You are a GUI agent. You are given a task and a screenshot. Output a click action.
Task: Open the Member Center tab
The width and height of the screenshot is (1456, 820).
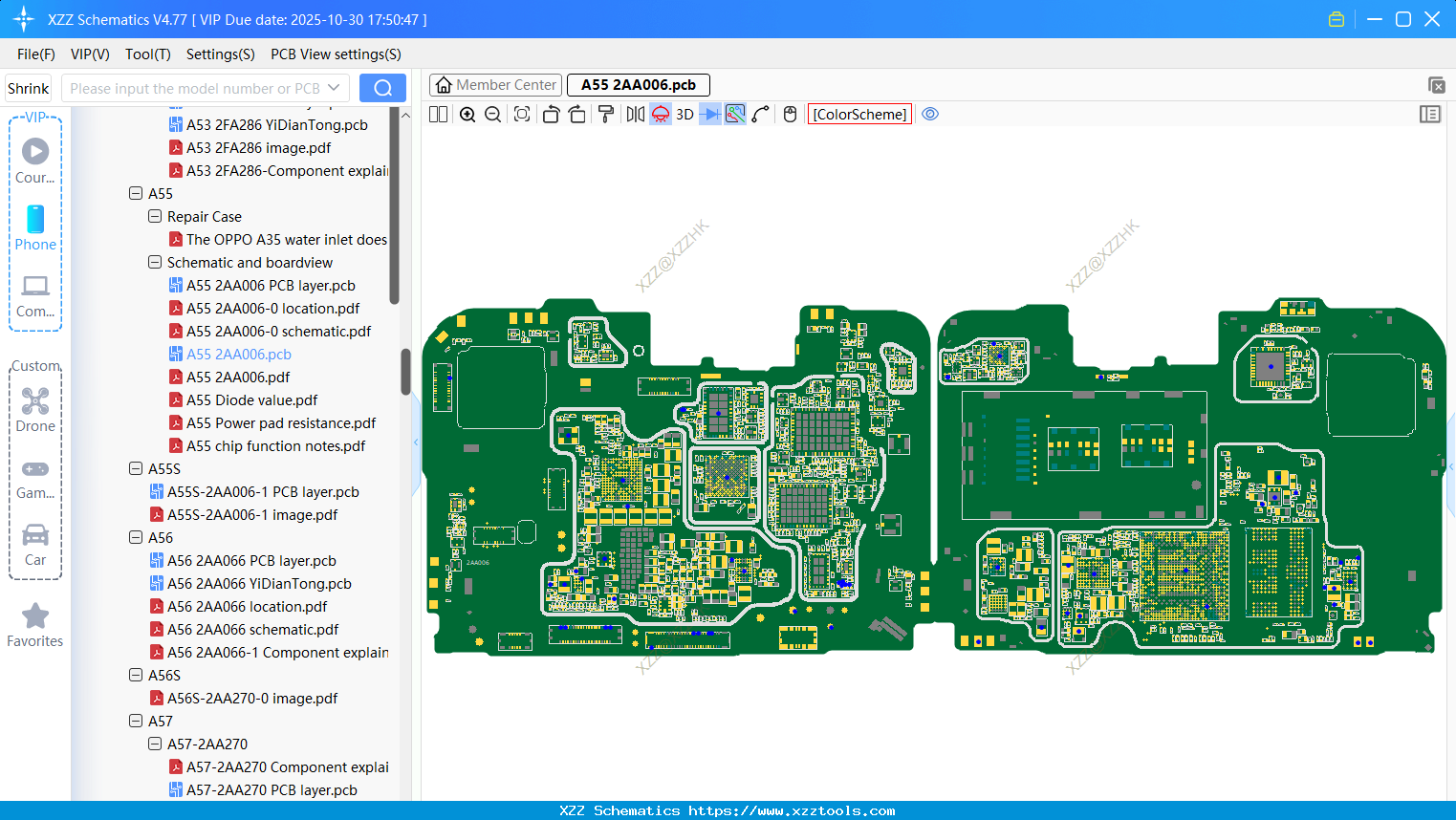point(495,85)
